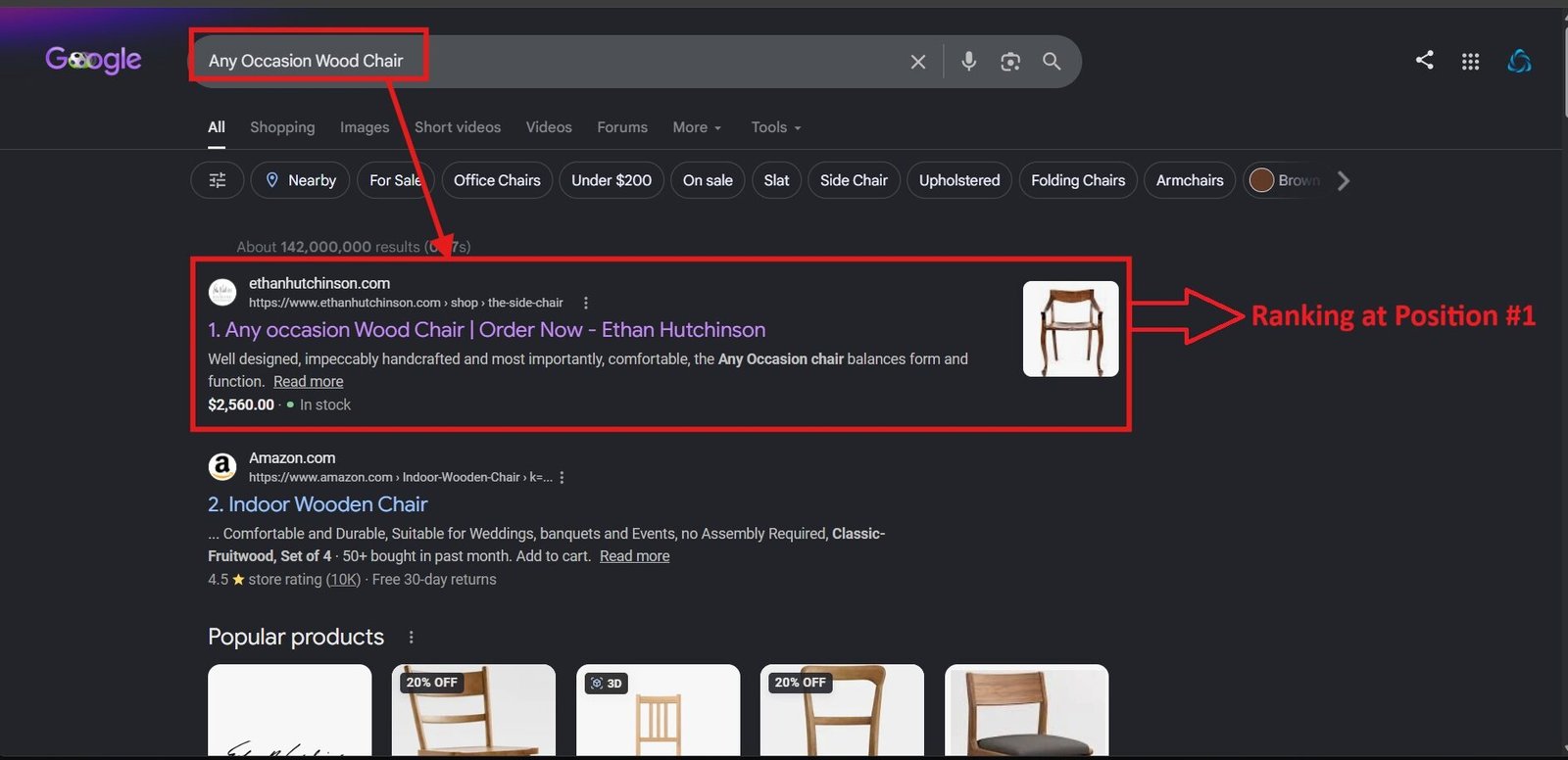Click the Google logo
Viewport: 1568px width, 760px height.
(x=93, y=60)
